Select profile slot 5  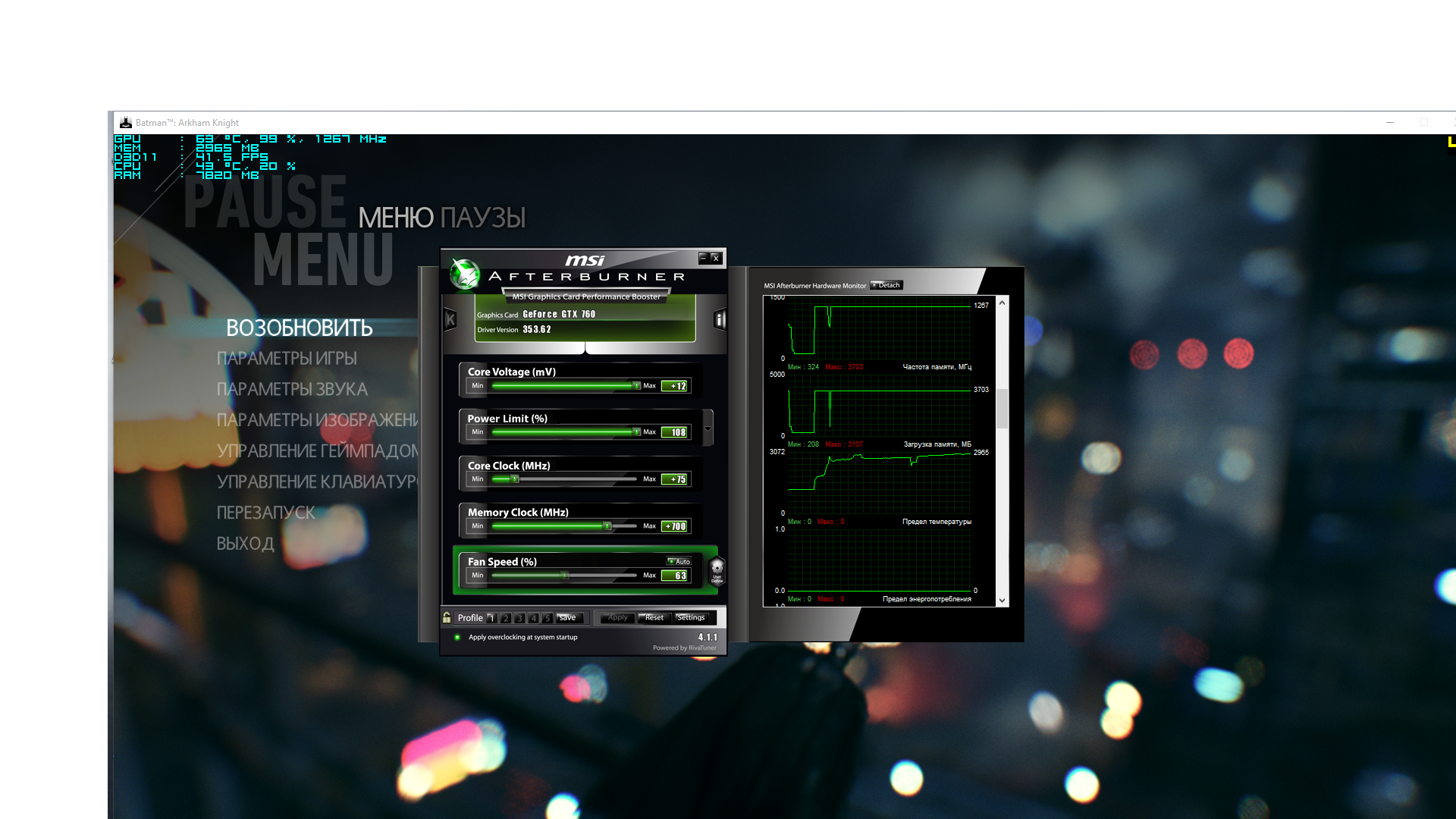[x=547, y=618]
